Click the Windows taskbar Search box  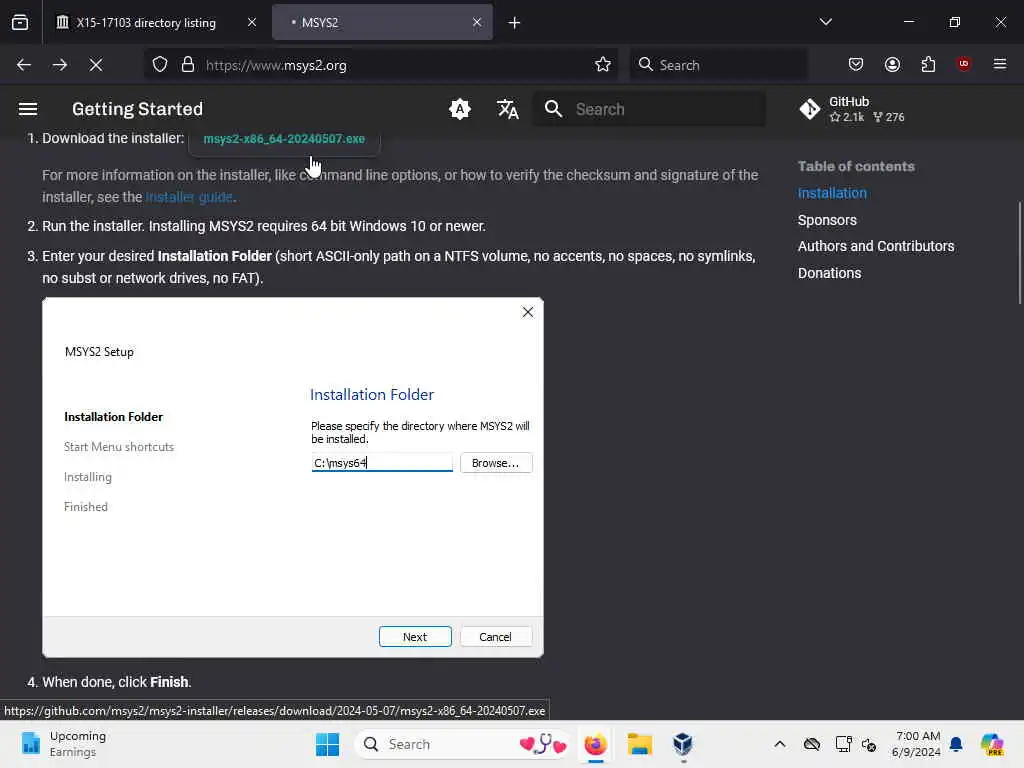[464, 744]
